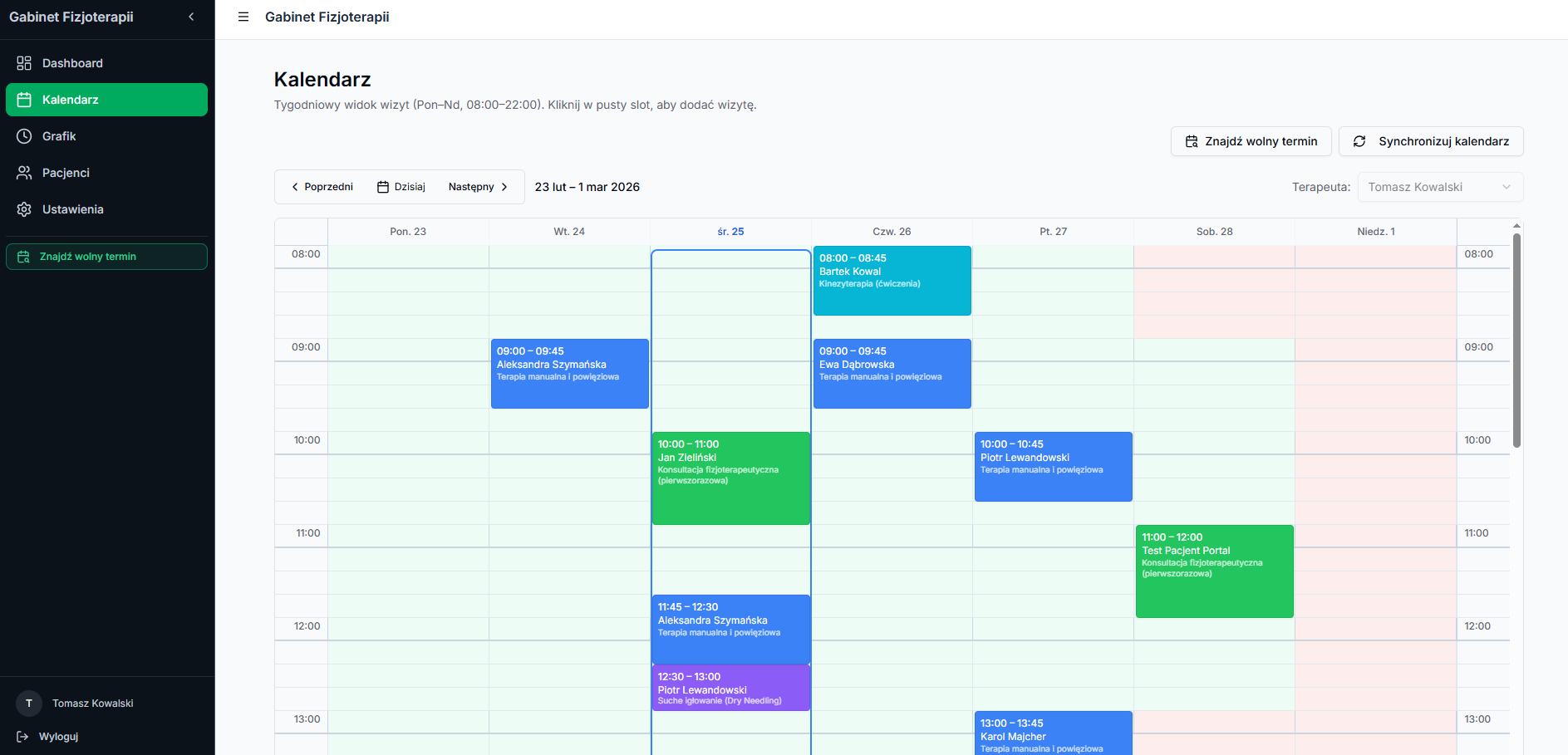Screen dimensions: 1568x755
Task: Open Bartek Kowal's 08:00 appointment
Action: click(892, 281)
